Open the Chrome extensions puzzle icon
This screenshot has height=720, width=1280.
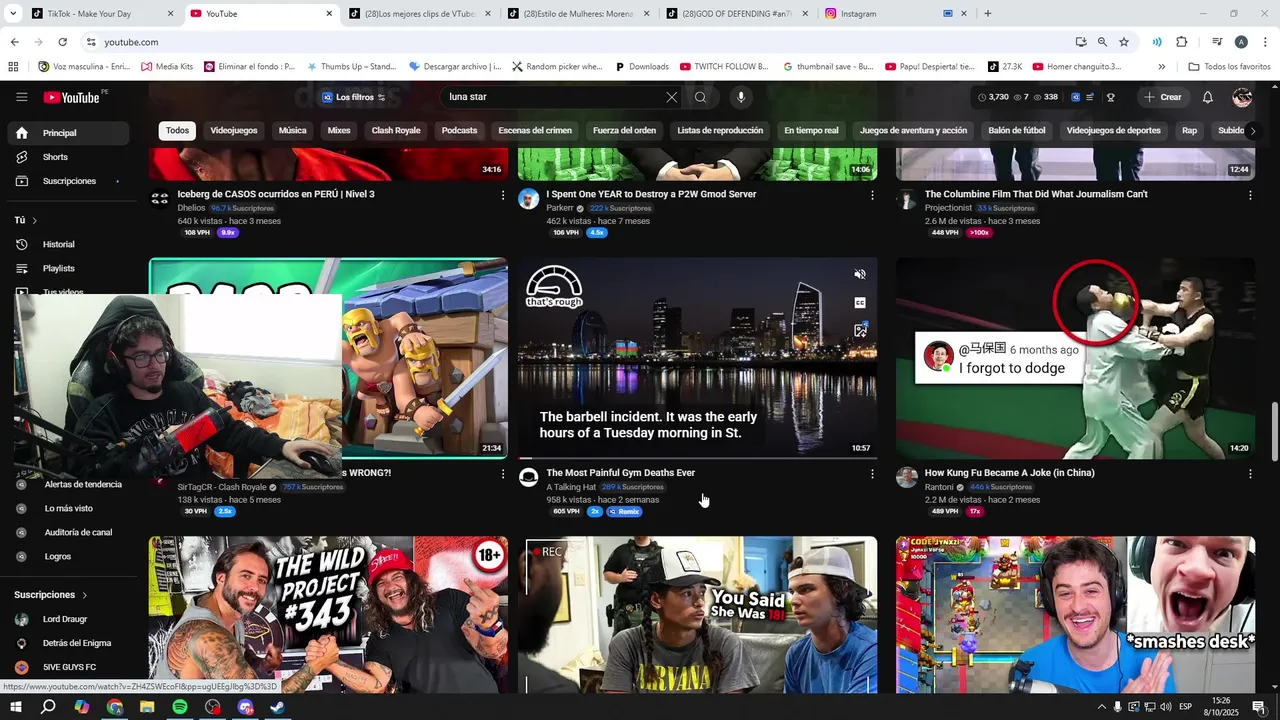point(1181,42)
